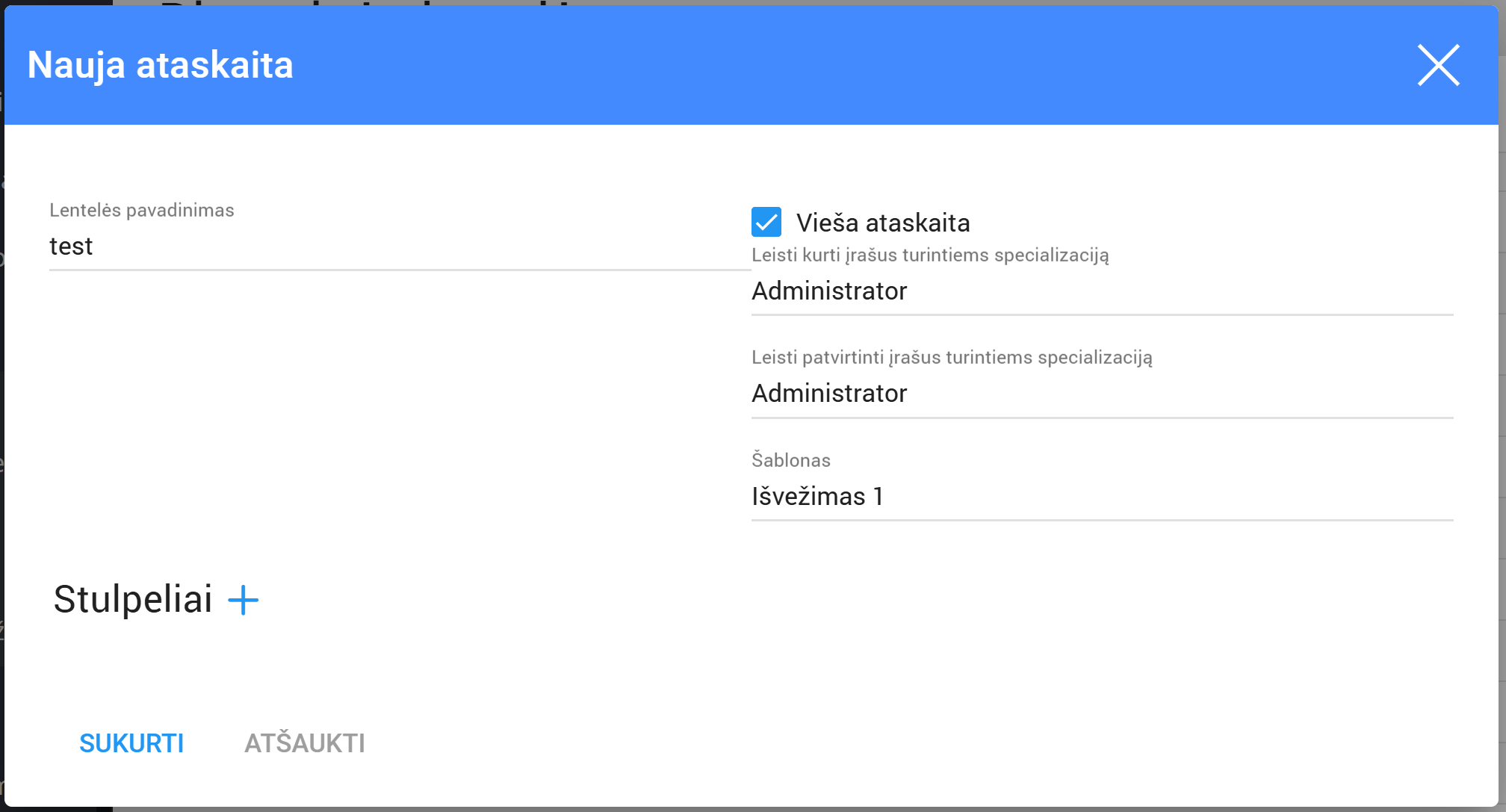Click the Nauja ataskaita dialog title
This screenshot has width=1506, height=812.
[x=160, y=65]
